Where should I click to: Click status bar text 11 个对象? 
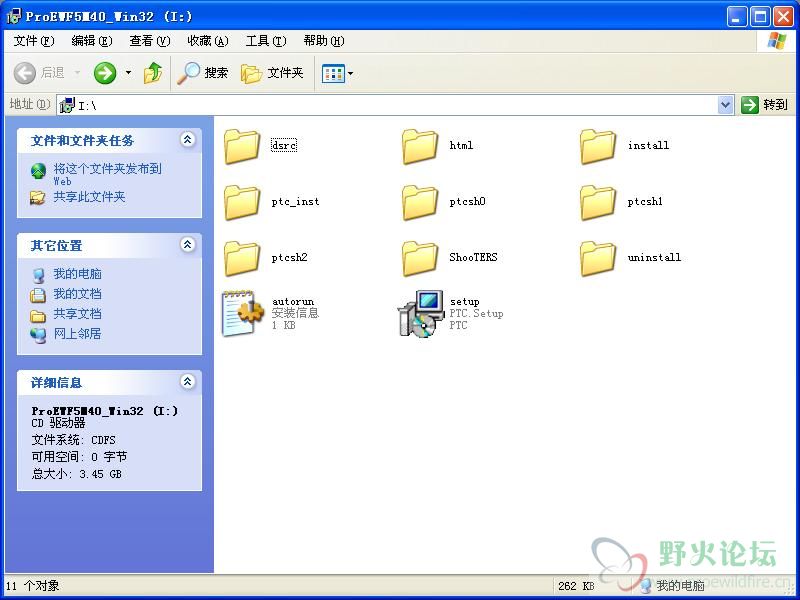[x=33, y=586]
